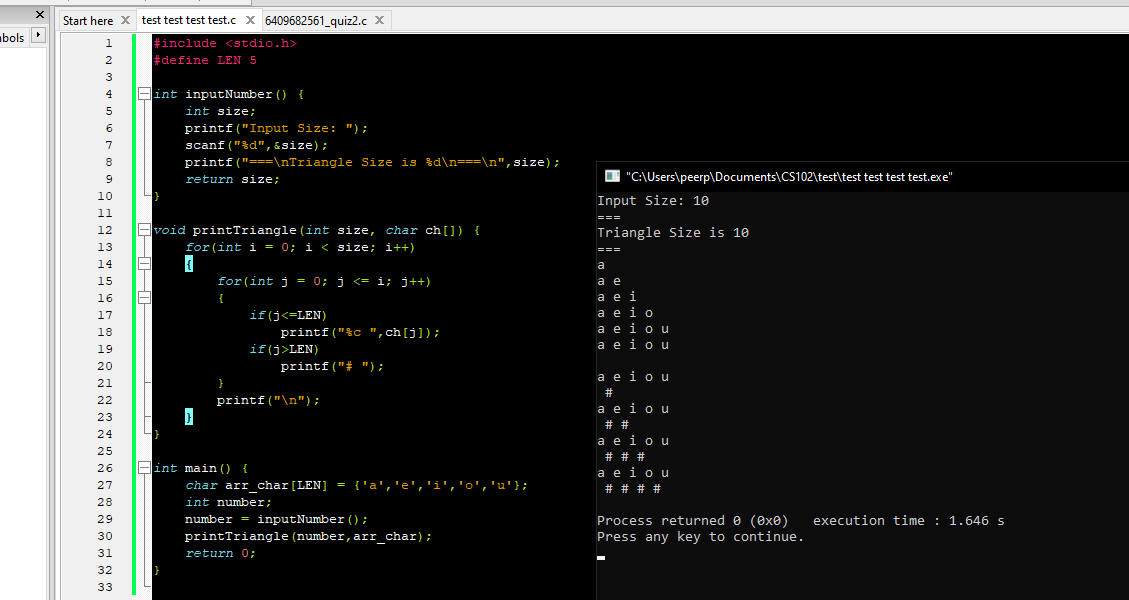Open the 6409682561_quiz2.c tab

(316, 20)
